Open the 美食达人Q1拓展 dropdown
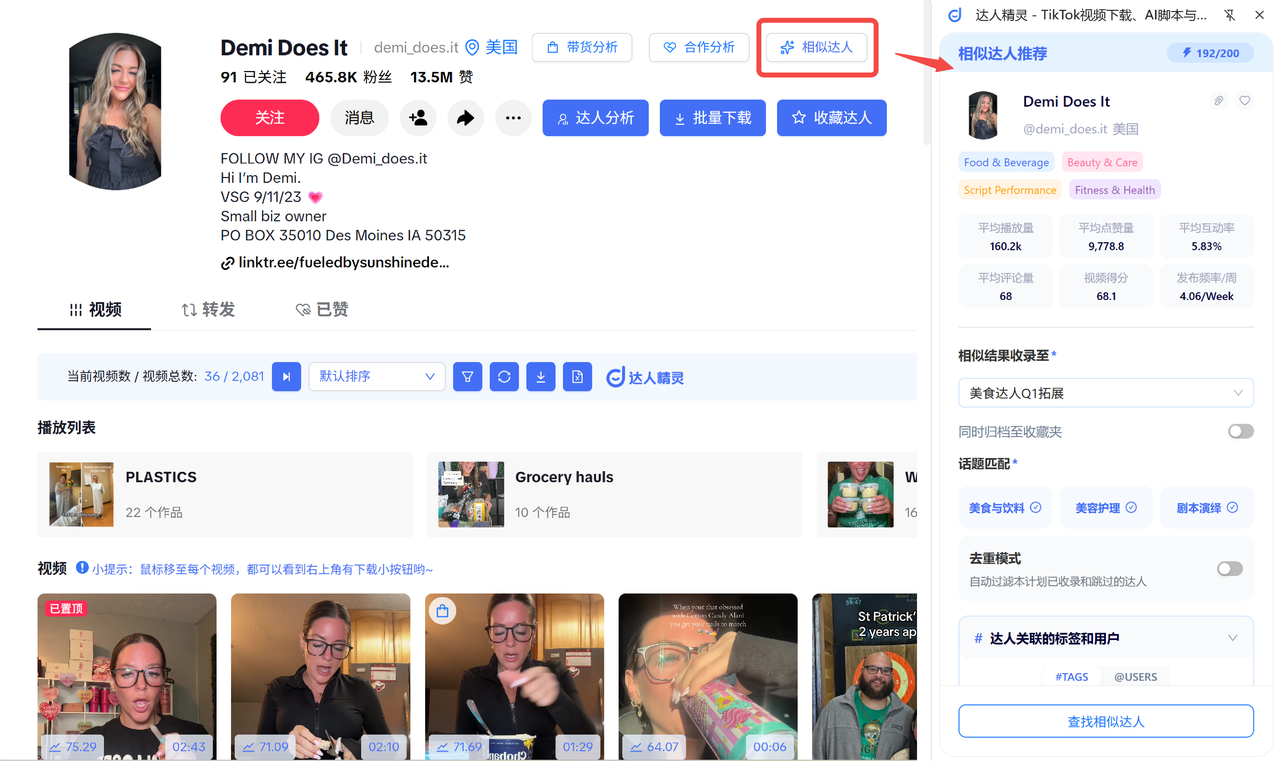1280x761 pixels. (1106, 393)
